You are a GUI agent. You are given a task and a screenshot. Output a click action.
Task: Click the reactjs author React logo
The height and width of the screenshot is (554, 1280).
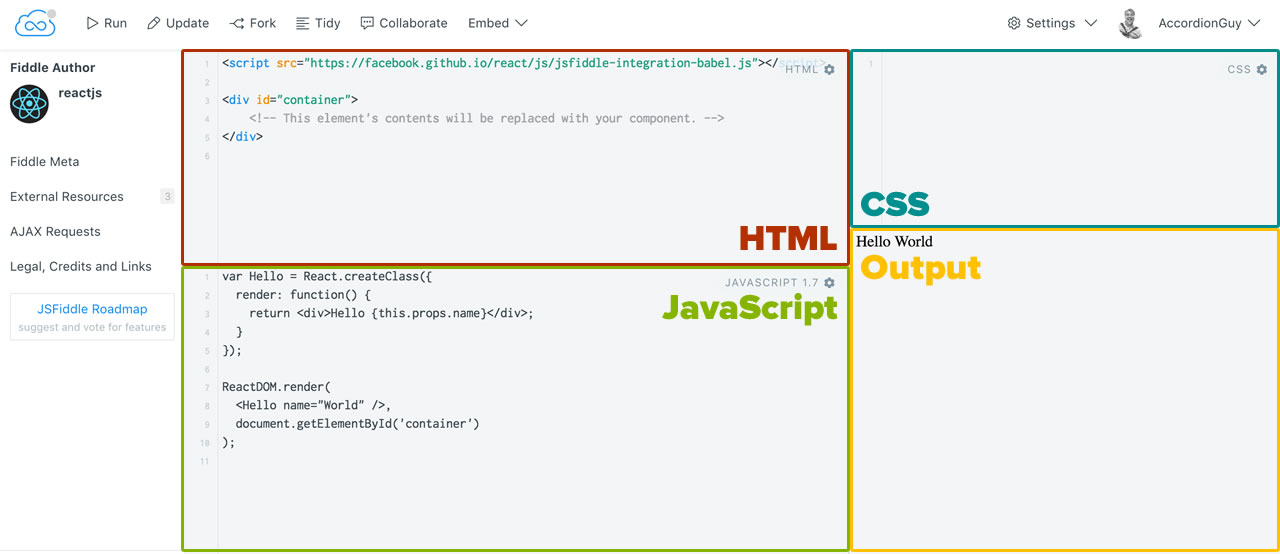coord(29,104)
